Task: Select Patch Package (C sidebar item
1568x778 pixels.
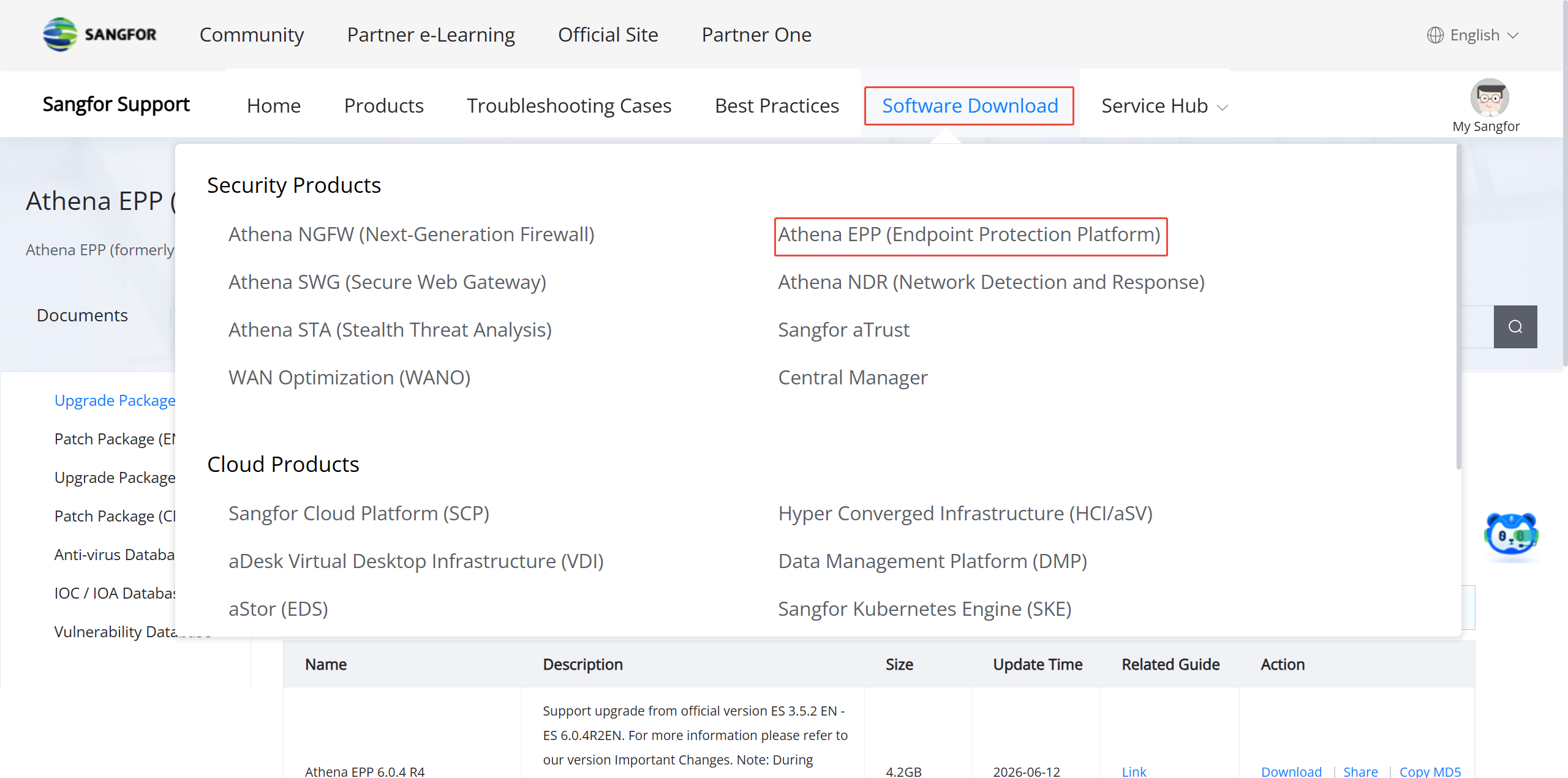Action: (115, 516)
